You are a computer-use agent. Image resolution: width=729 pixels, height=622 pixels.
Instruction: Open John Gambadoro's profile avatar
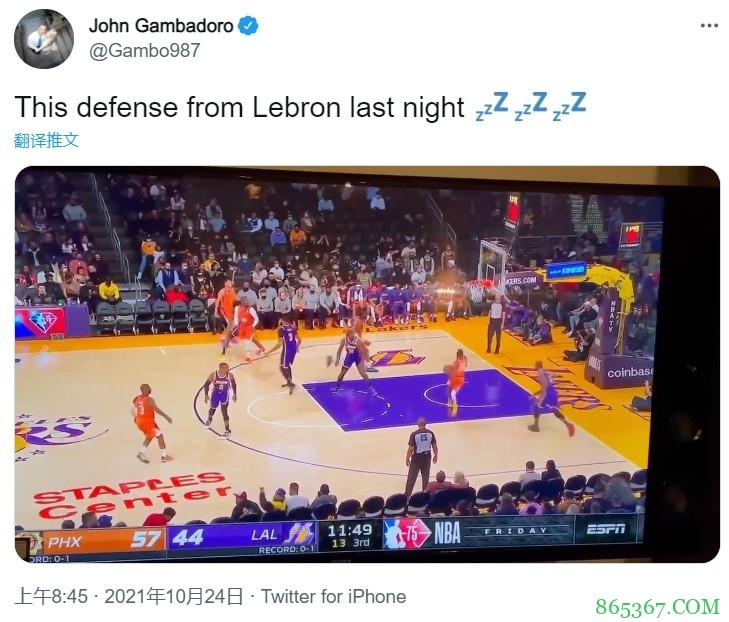click(44, 39)
